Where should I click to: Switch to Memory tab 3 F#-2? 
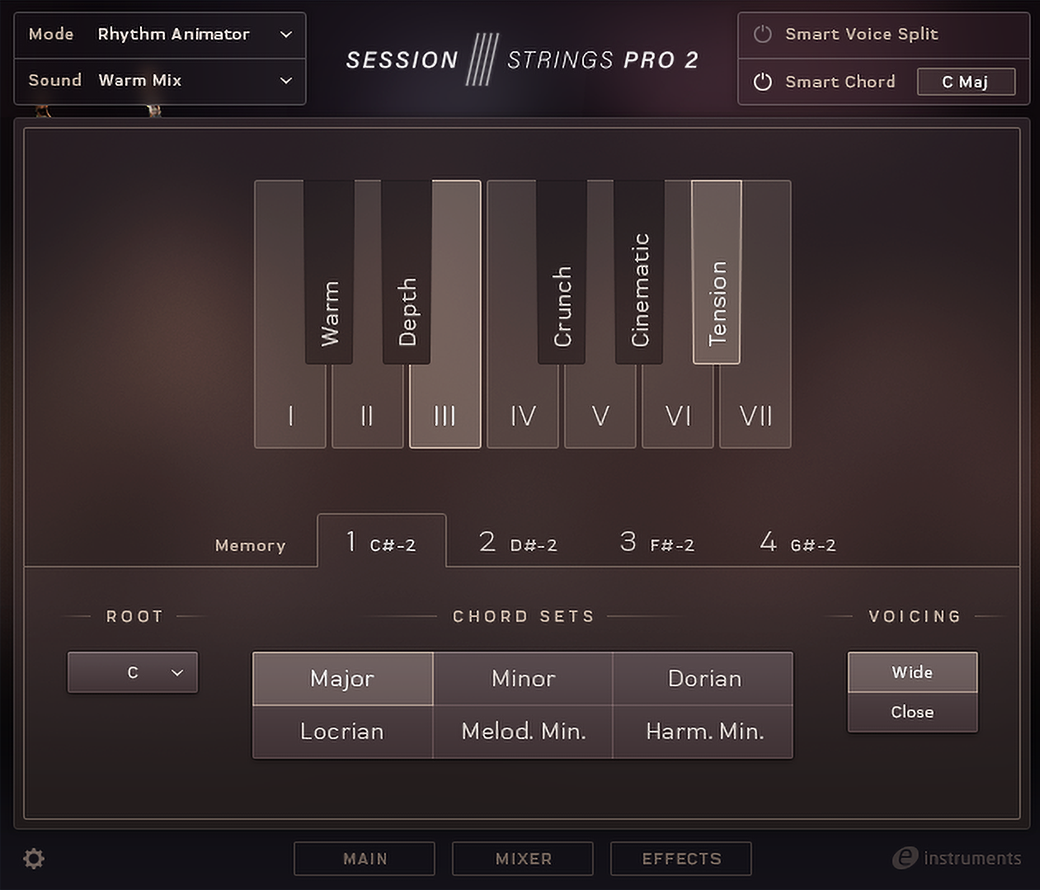[x=657, y=542]
